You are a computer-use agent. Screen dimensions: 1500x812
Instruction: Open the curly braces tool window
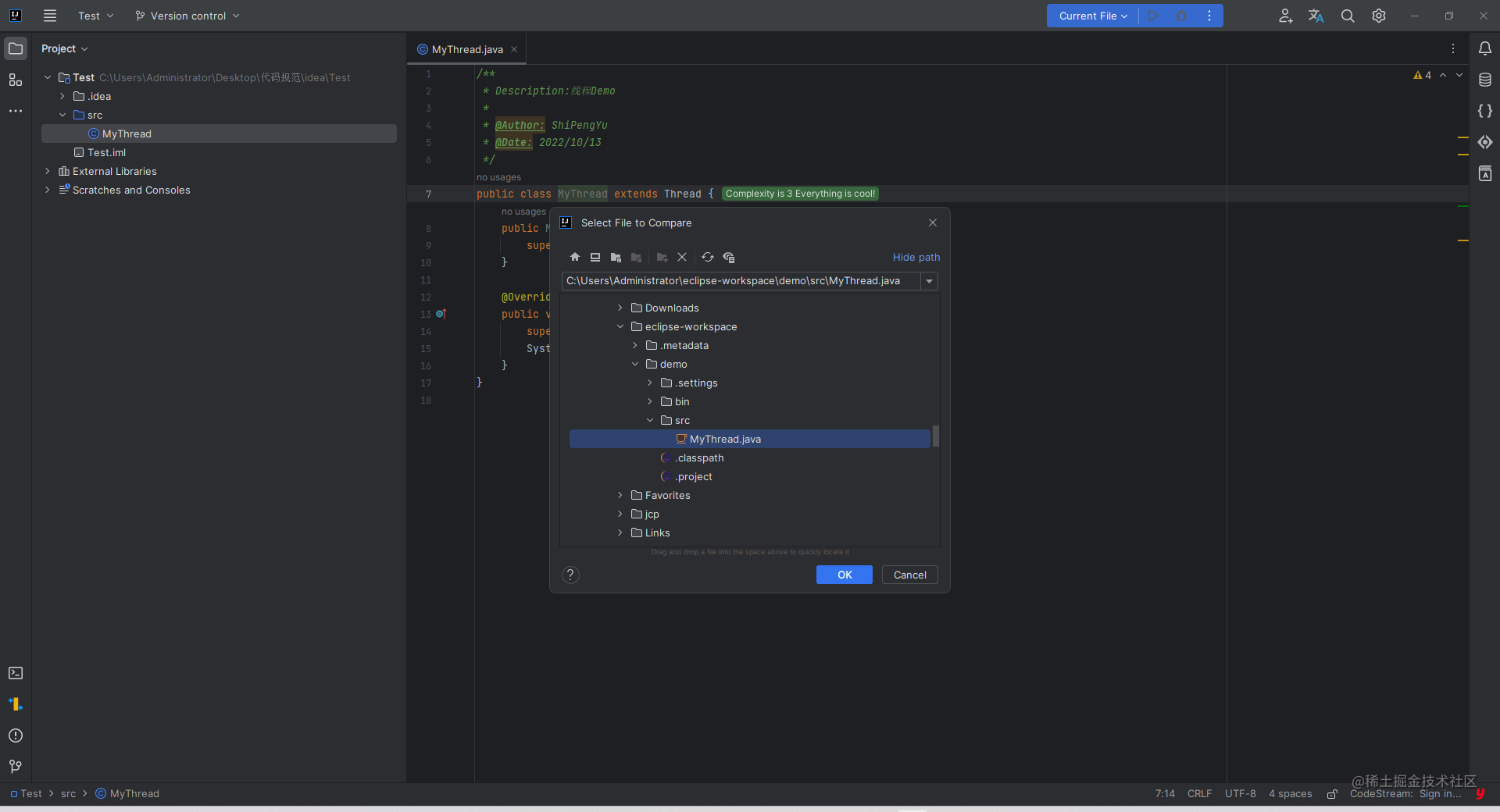[1485, 111]
